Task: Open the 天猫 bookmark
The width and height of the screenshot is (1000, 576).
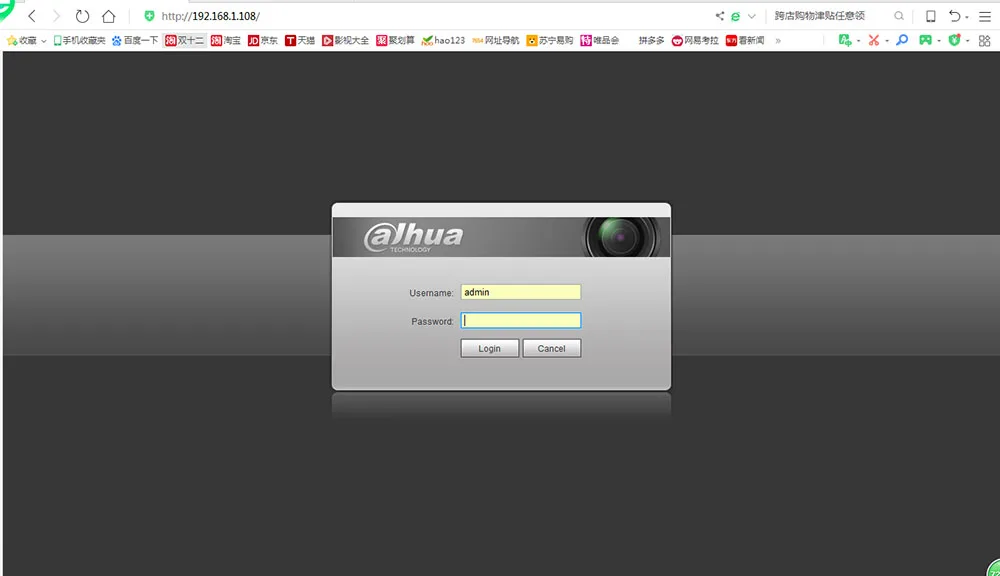Action: pos(300,40)
